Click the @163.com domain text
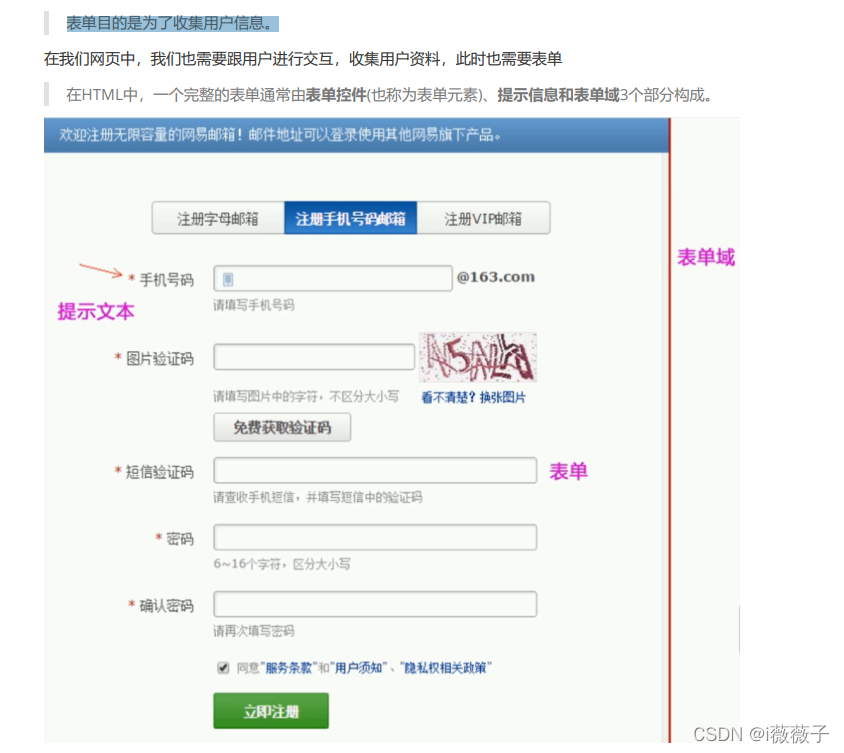The height and width of the screenshot is (753, 844). 496,277
